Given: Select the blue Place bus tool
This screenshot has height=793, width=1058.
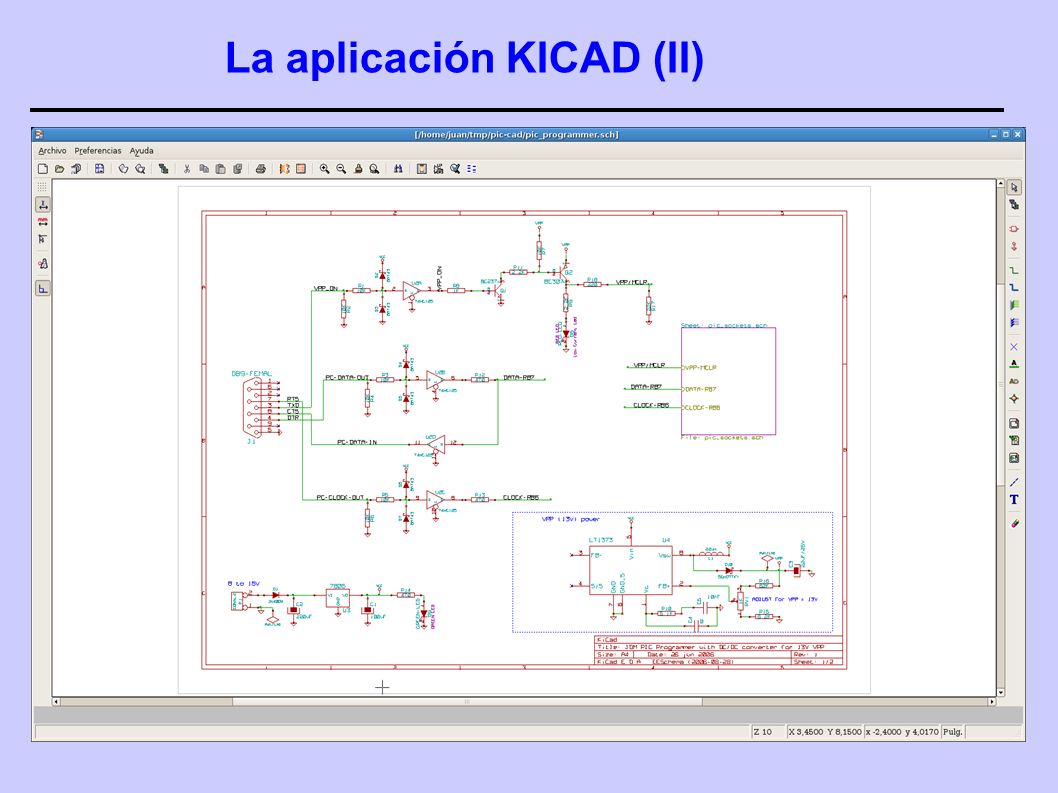Looking at the screenshot, I should [1013, 288].
